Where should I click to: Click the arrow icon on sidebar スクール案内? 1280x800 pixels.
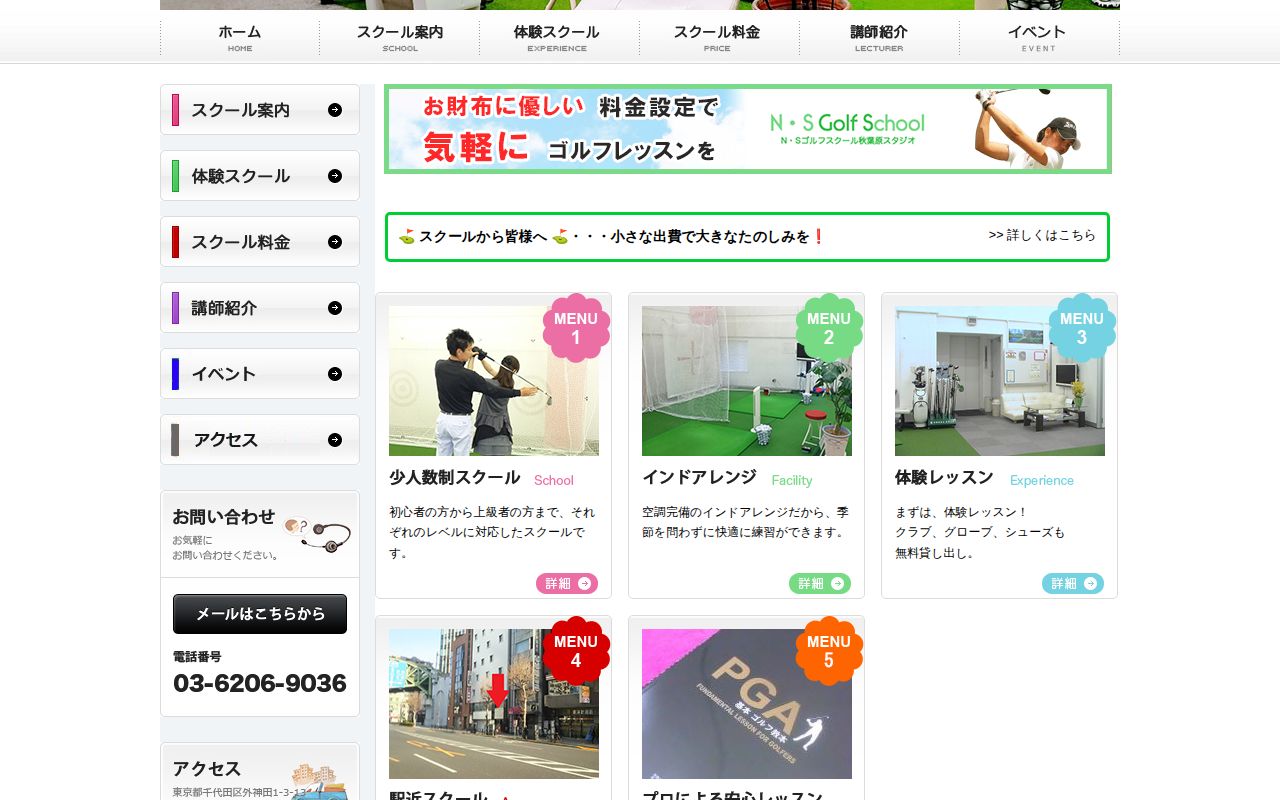click(x=335, y=110)
